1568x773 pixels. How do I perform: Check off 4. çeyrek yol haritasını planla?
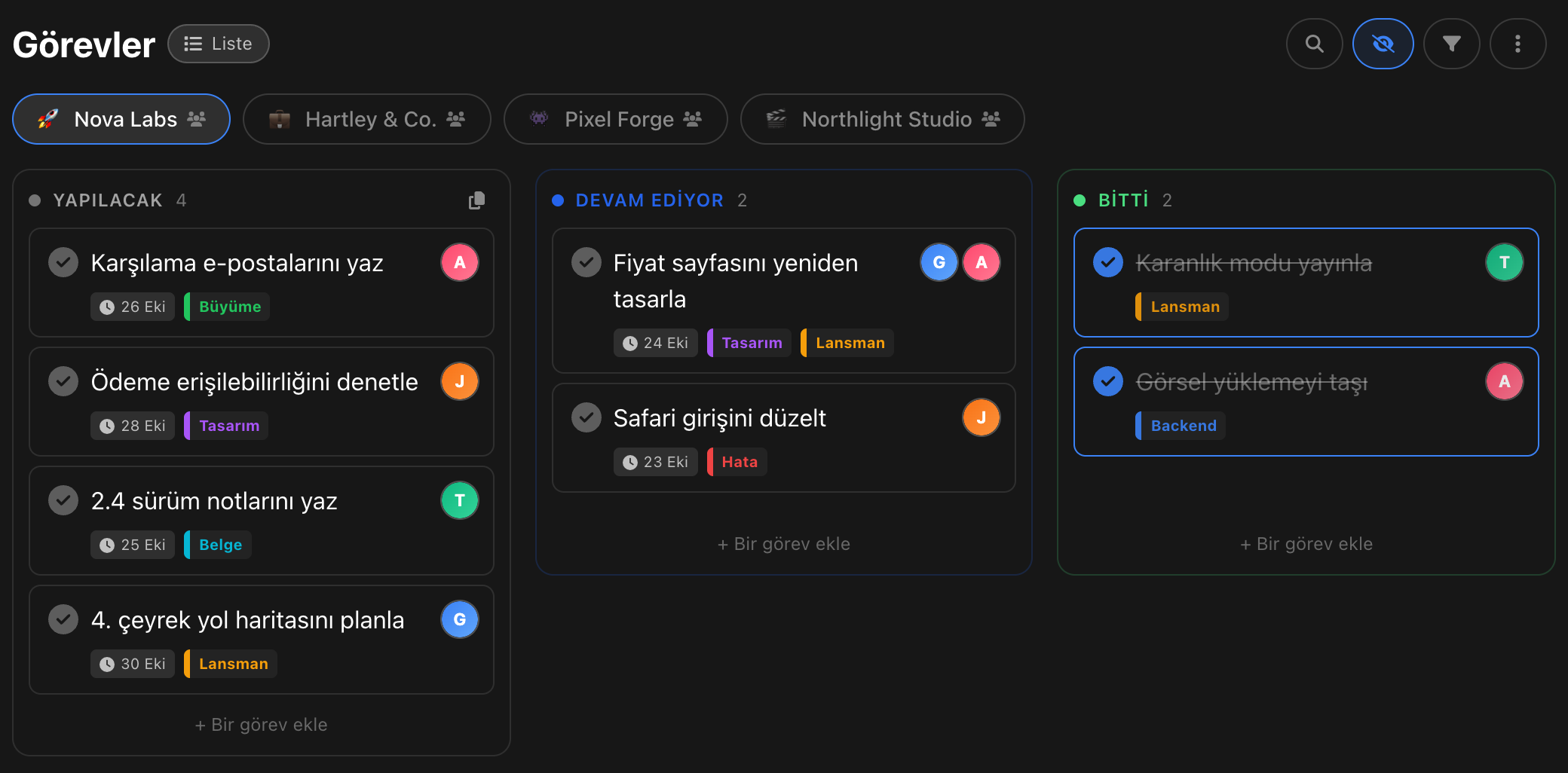pos(63,619)
